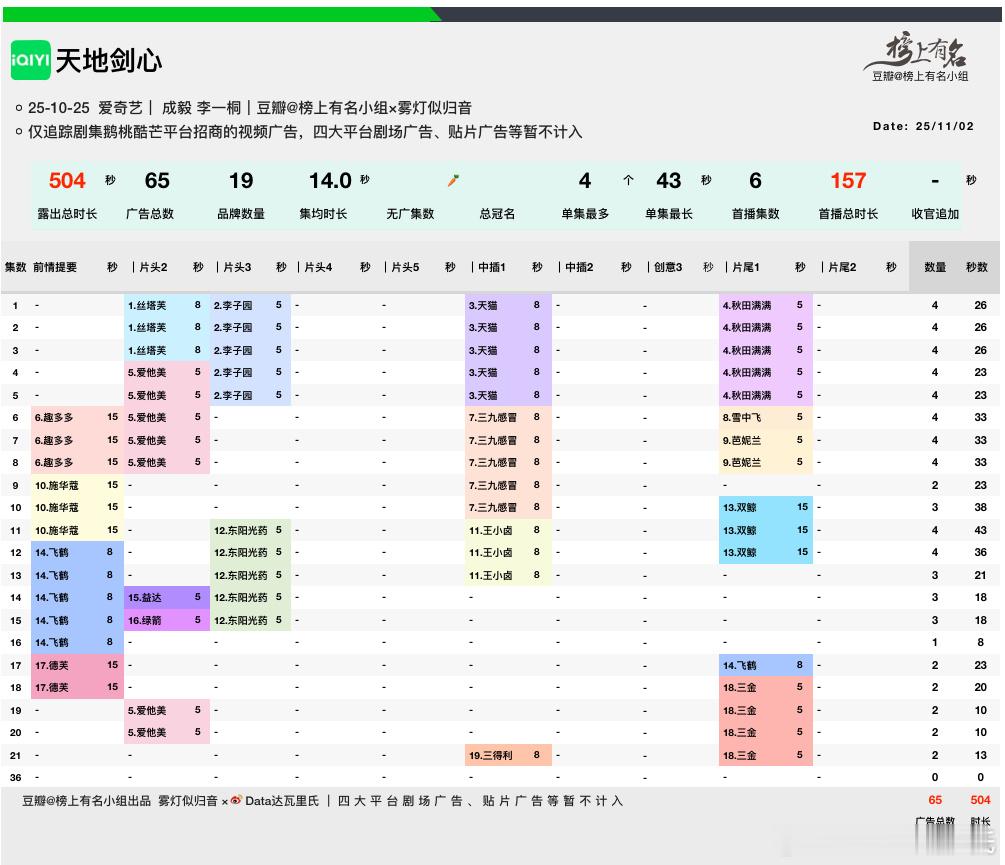
Task: Click the 片头5 column header
Action: coord(405,267)
